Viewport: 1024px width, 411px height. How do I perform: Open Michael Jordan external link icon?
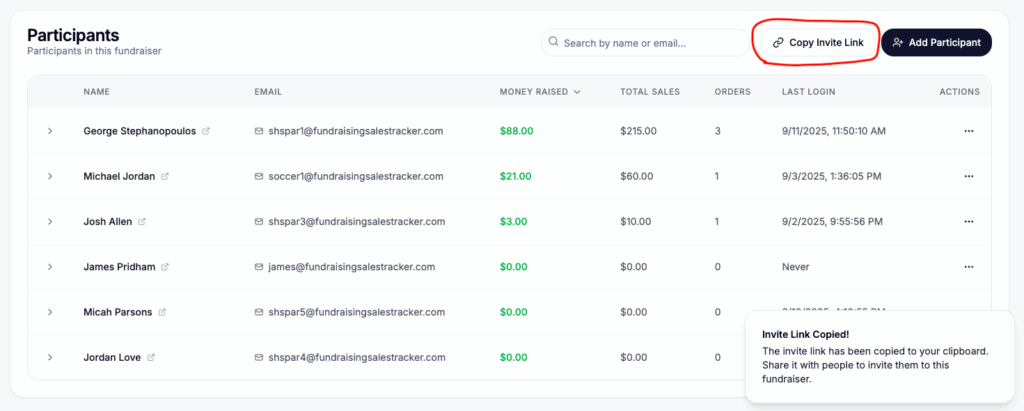(x=165, y=176)
